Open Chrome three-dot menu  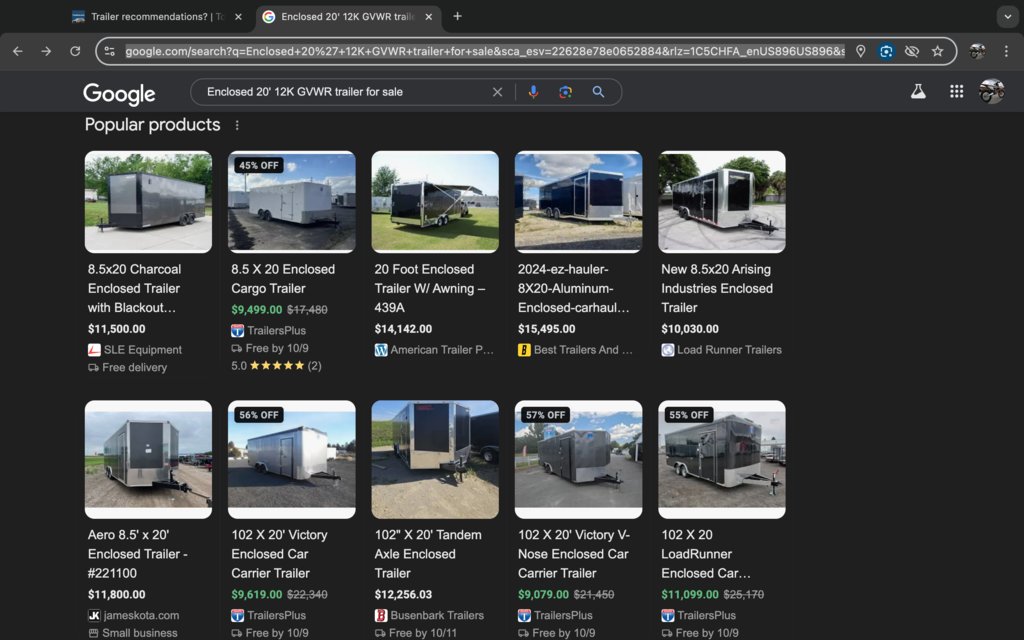1006,51
